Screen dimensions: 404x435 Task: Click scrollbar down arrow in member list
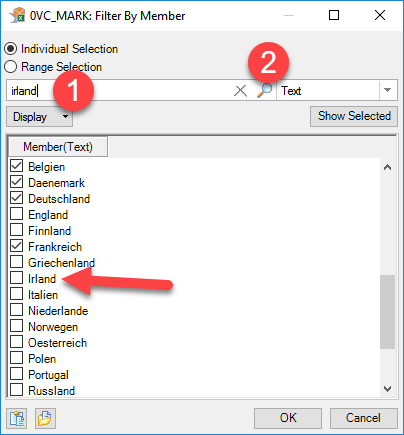coord(387,389)
